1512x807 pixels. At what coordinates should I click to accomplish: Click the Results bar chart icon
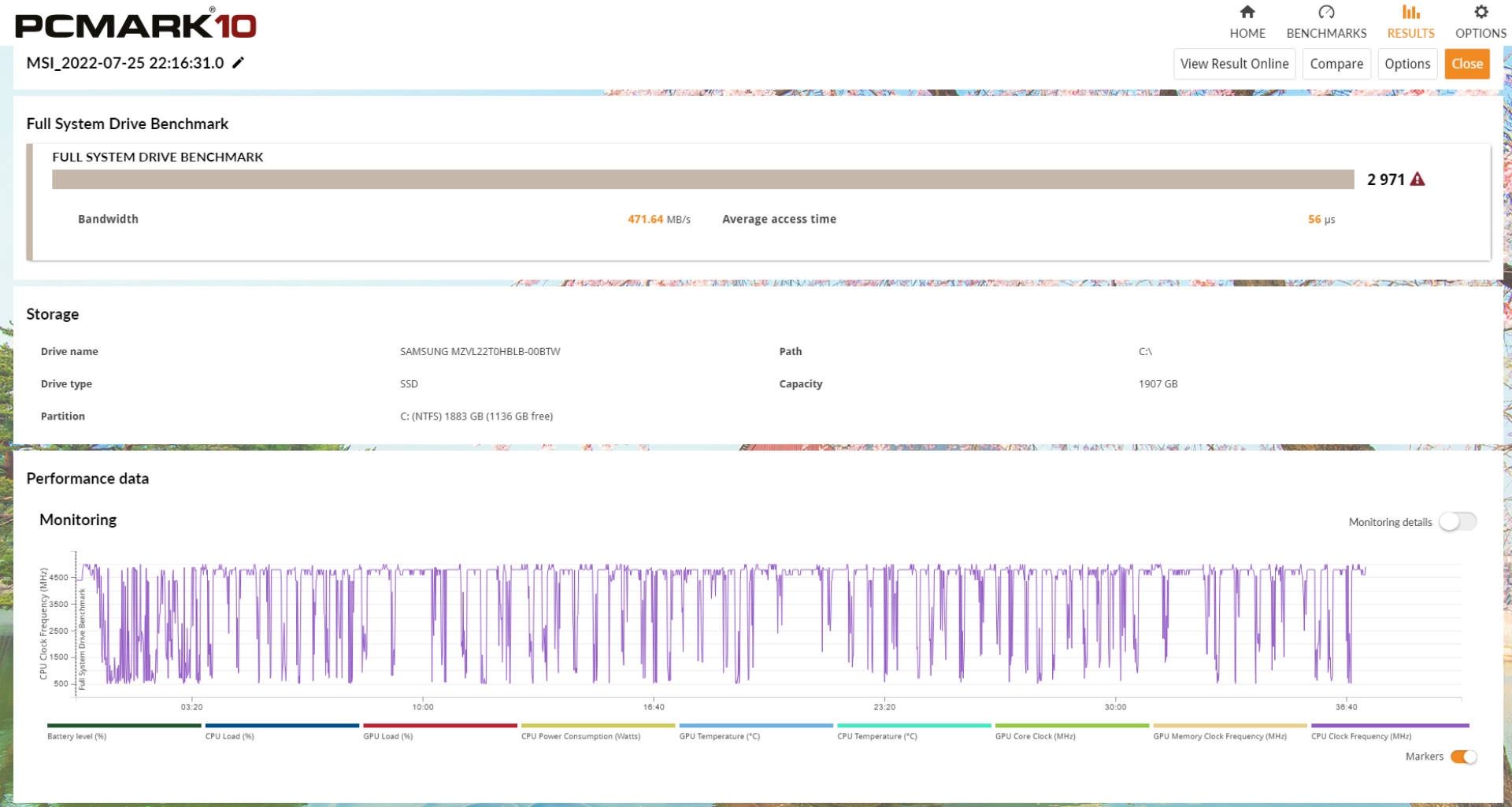[x=1410, y=12]
